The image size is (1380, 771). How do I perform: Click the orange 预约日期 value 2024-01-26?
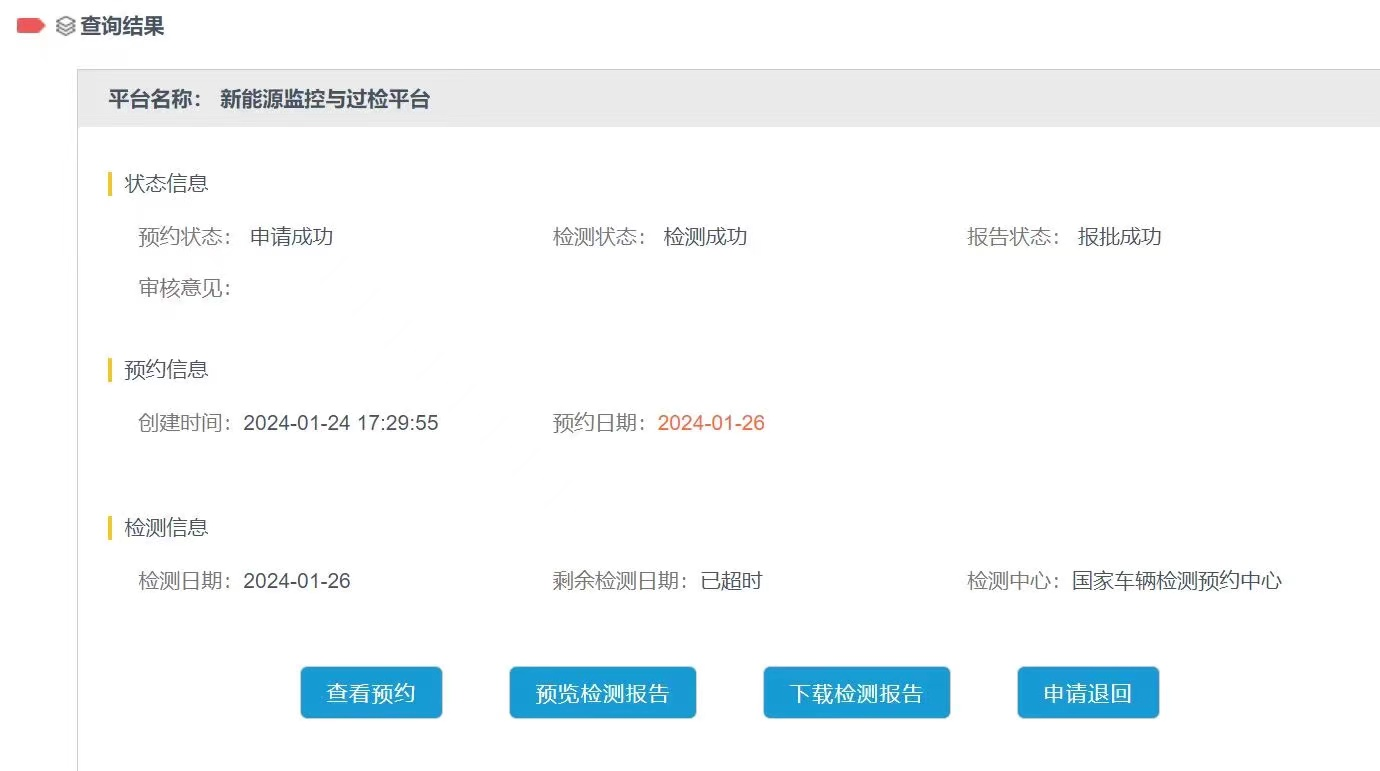point(711,423)
